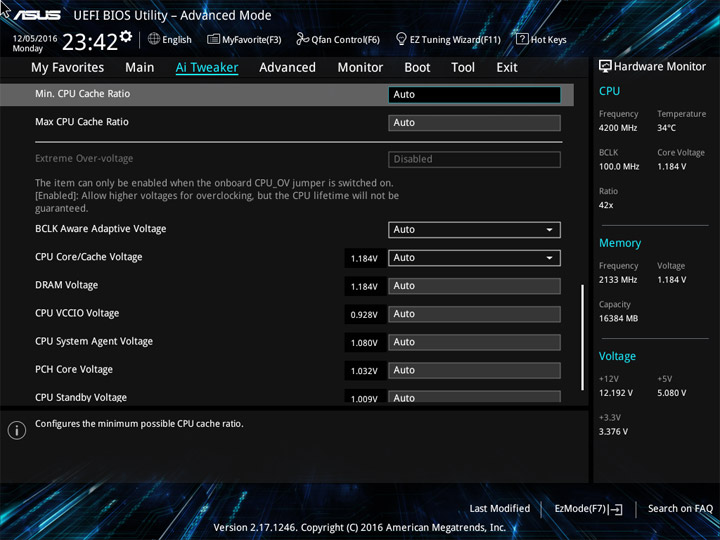Click the 0.928V VCCIO reading
Image resolution: width=720 pixels, height=540 pixels.
click(364, 315)
